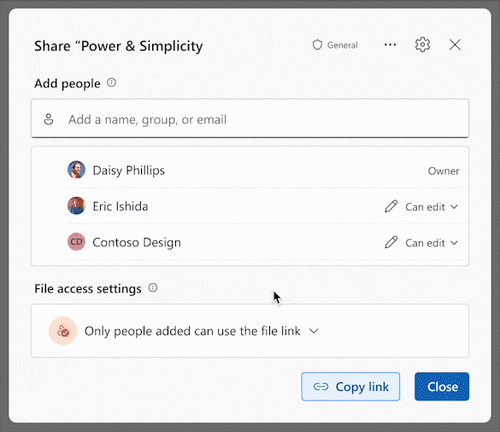Expand Contoso Design's Can edit dropdown
Screen dimensions: 500x432
click(432, 243)
